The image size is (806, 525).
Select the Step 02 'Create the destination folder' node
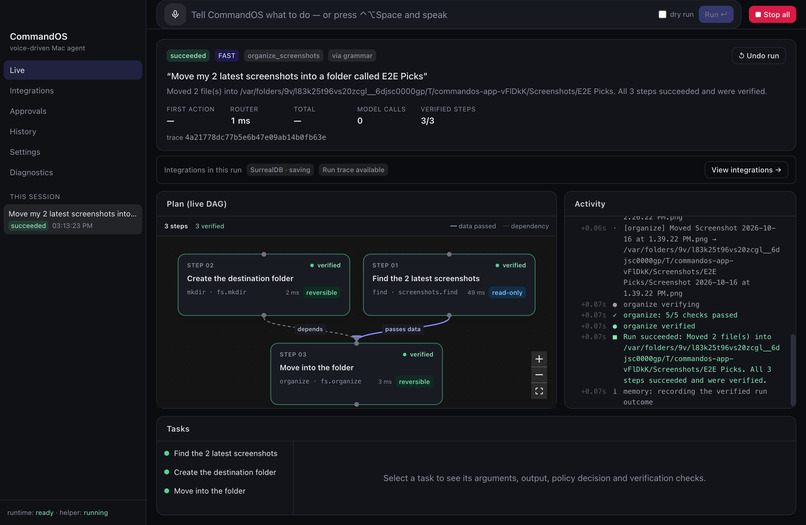click(264, 284)
